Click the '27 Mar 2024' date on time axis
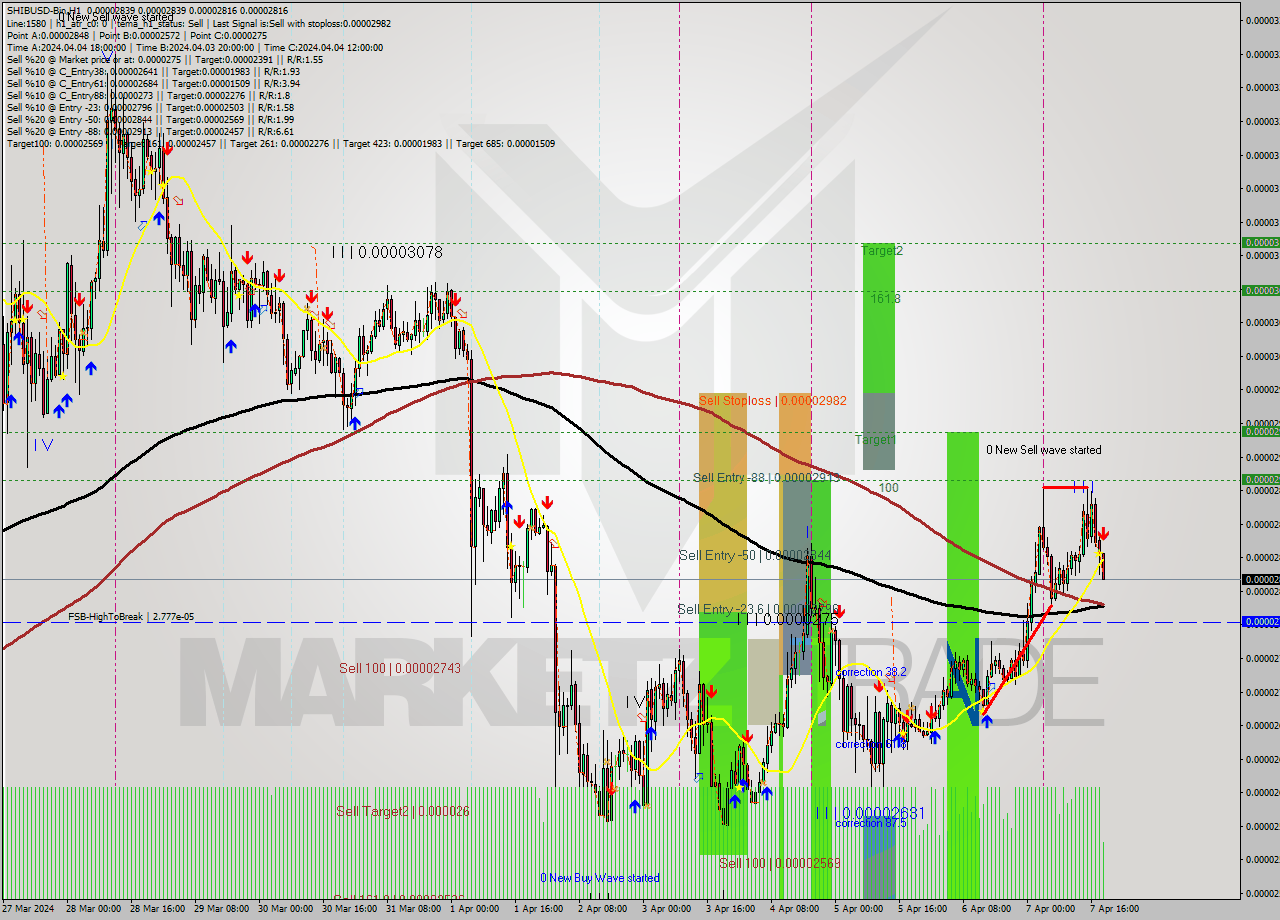1280x920 pixels. pos(30,909)
